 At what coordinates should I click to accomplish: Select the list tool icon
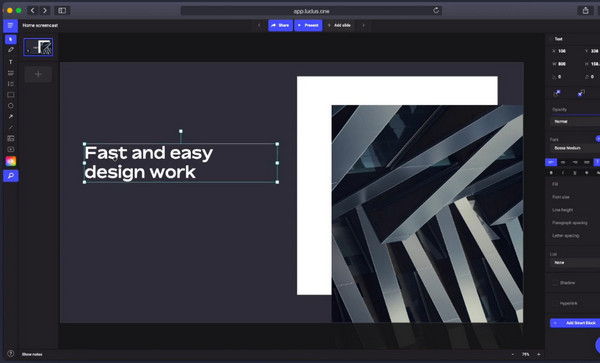click(11, 84)
